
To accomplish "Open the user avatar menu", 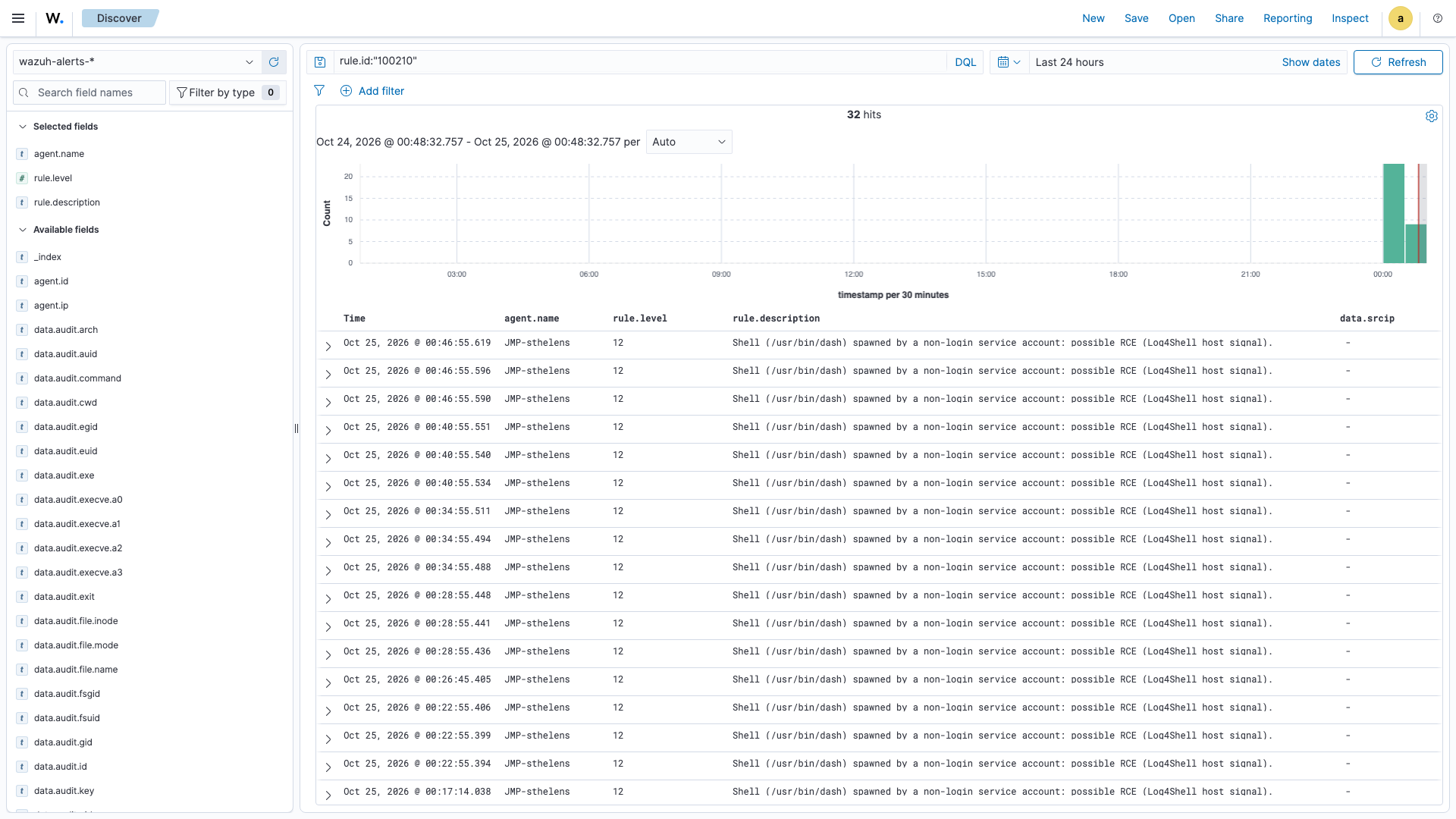I will coord(1400,18).
